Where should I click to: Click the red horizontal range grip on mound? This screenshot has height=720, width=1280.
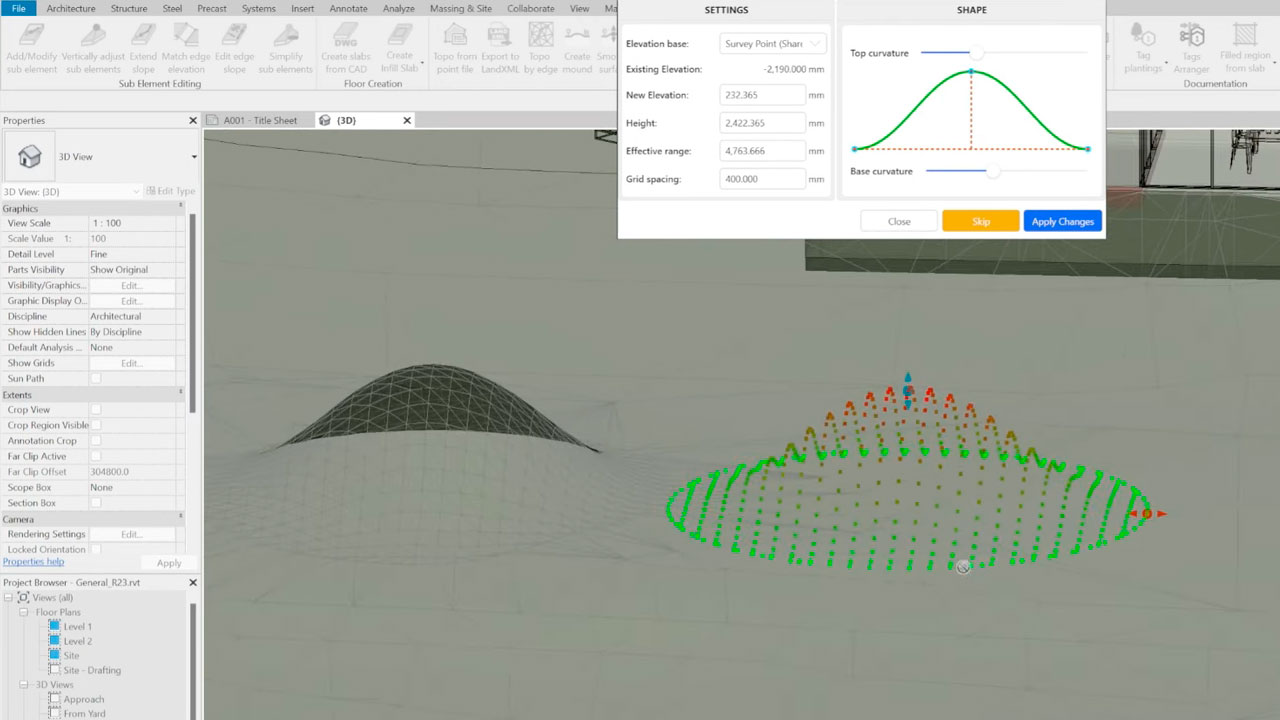(1147, 514)
